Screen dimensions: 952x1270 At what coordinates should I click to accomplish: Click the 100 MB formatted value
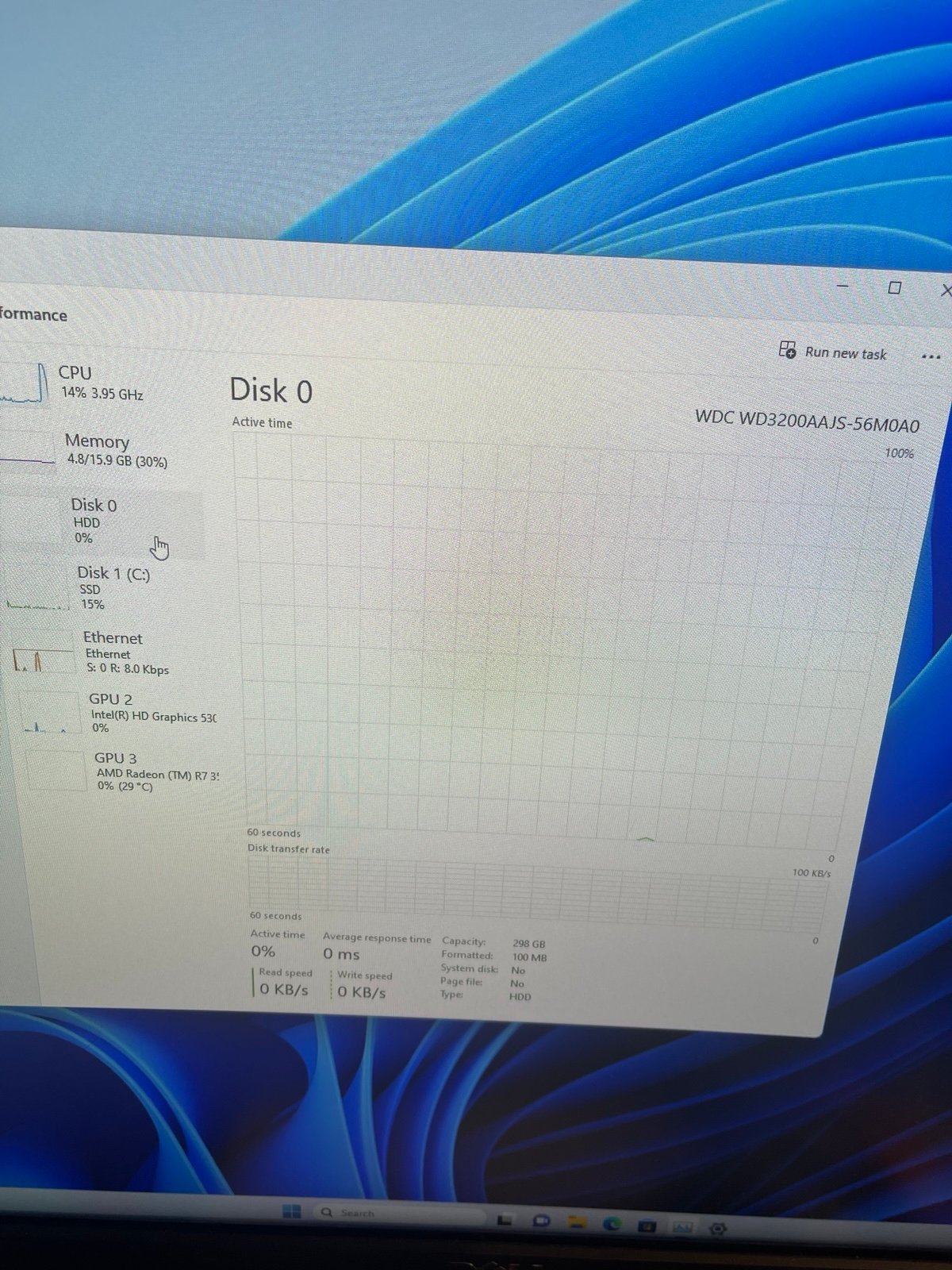[529, 957]
